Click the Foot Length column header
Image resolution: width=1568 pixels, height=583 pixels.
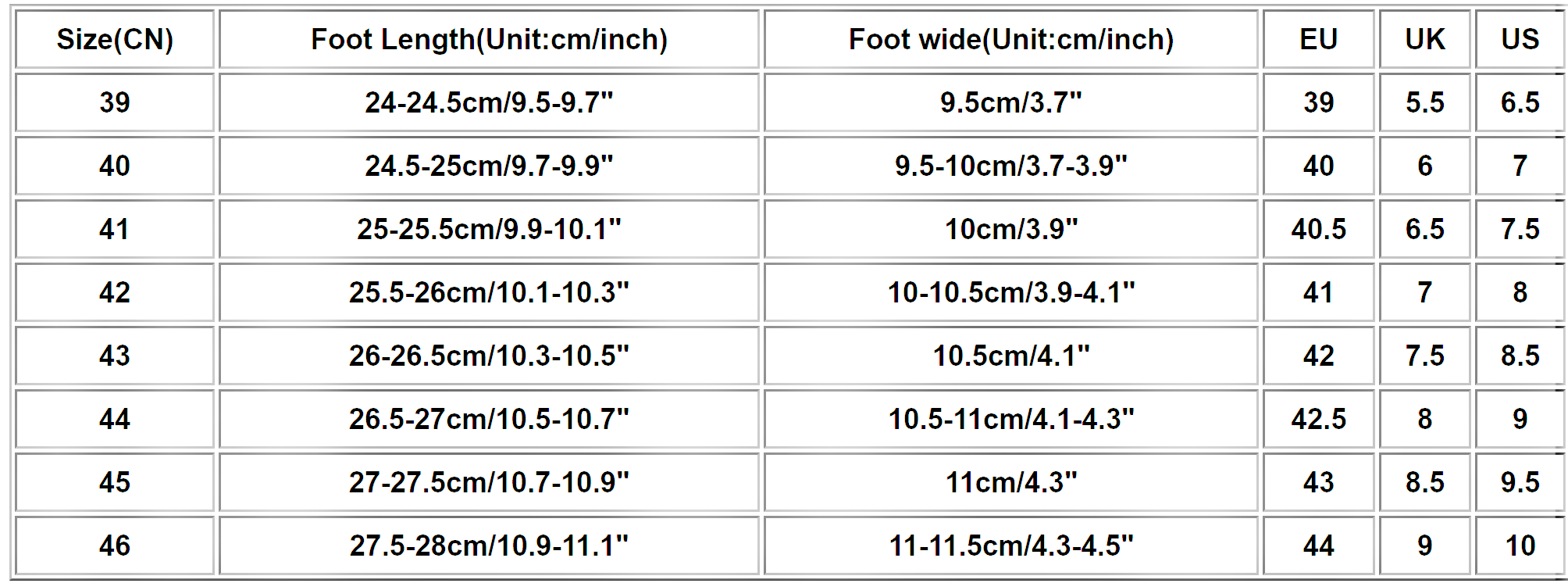pyautogui.click(x=489, y=39)
